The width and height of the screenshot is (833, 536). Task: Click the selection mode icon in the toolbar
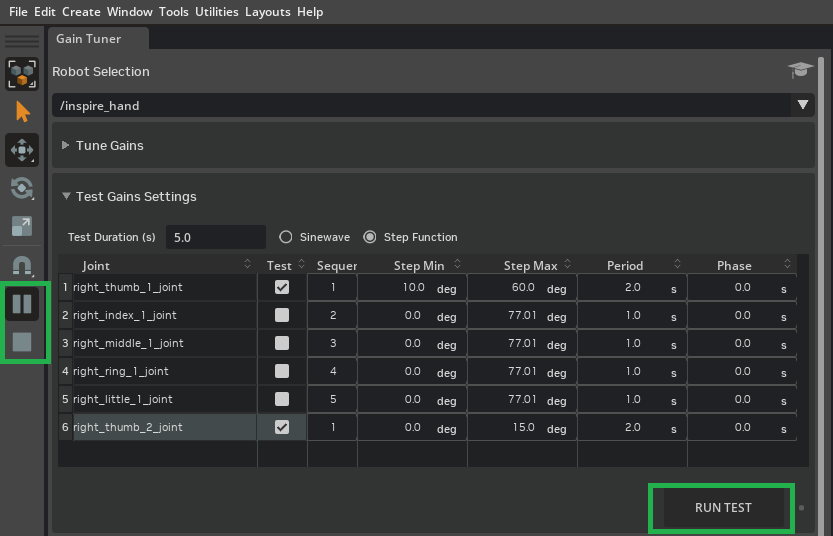22,74
